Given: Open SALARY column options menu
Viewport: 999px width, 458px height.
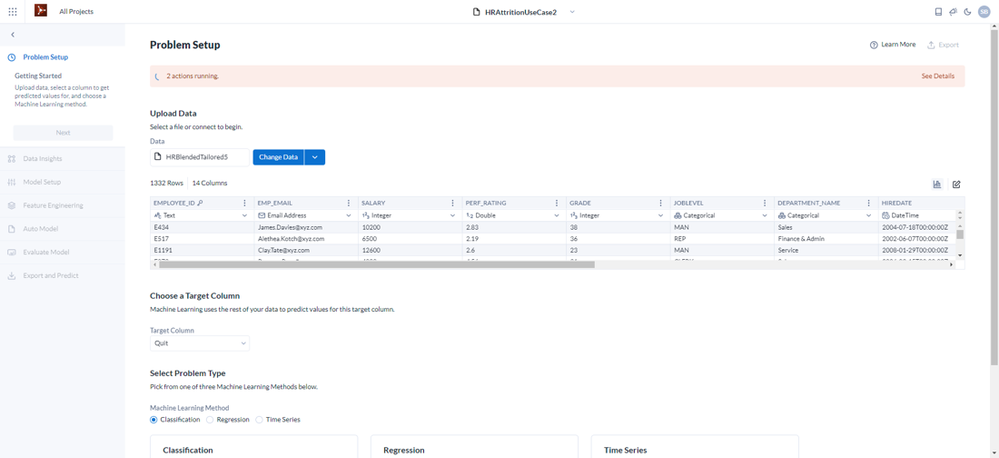Looking at the screenshot, I should click(x=453, y=203).
